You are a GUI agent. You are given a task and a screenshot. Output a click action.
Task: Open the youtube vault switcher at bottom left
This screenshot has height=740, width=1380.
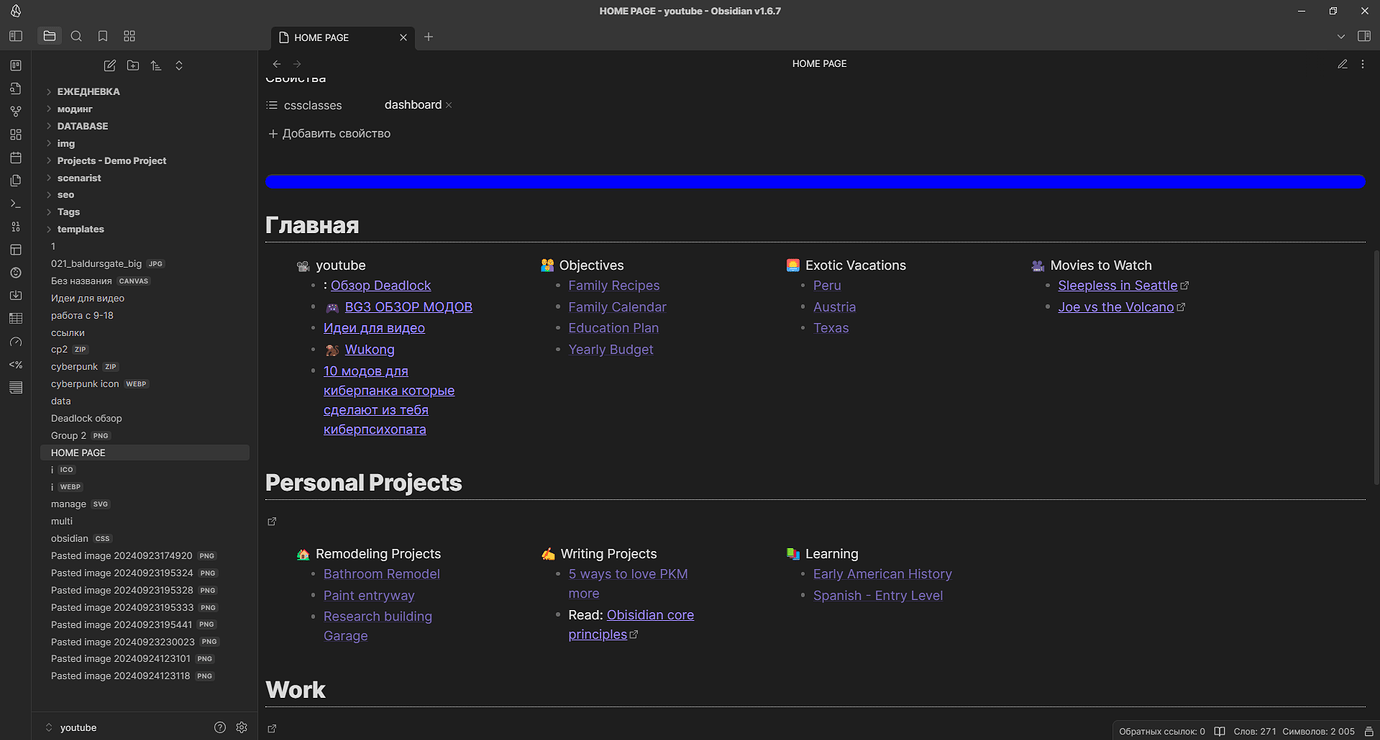tap(78, 727)
